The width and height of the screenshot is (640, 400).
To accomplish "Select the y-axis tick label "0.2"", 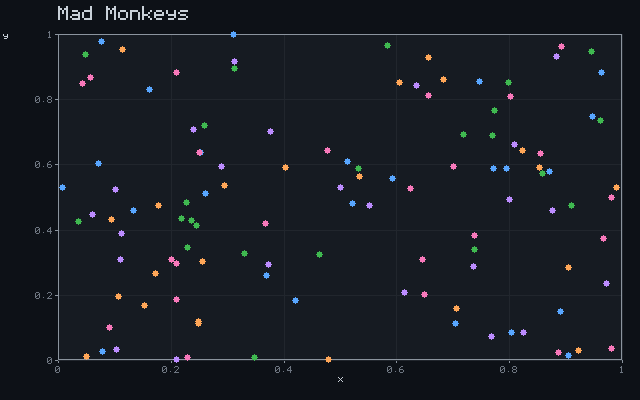I will click(x=44, y=295).
